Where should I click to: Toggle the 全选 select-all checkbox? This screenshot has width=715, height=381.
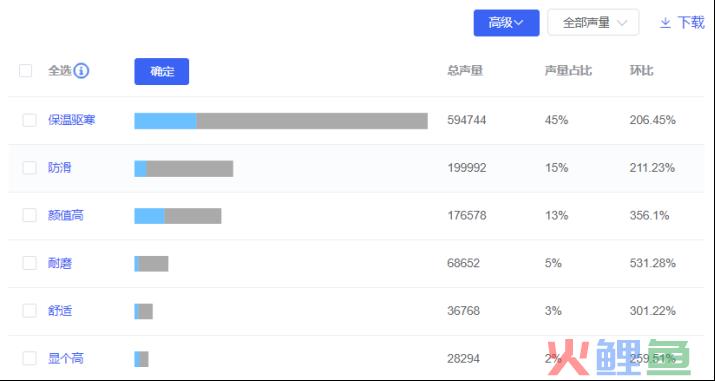click(26, 71)
